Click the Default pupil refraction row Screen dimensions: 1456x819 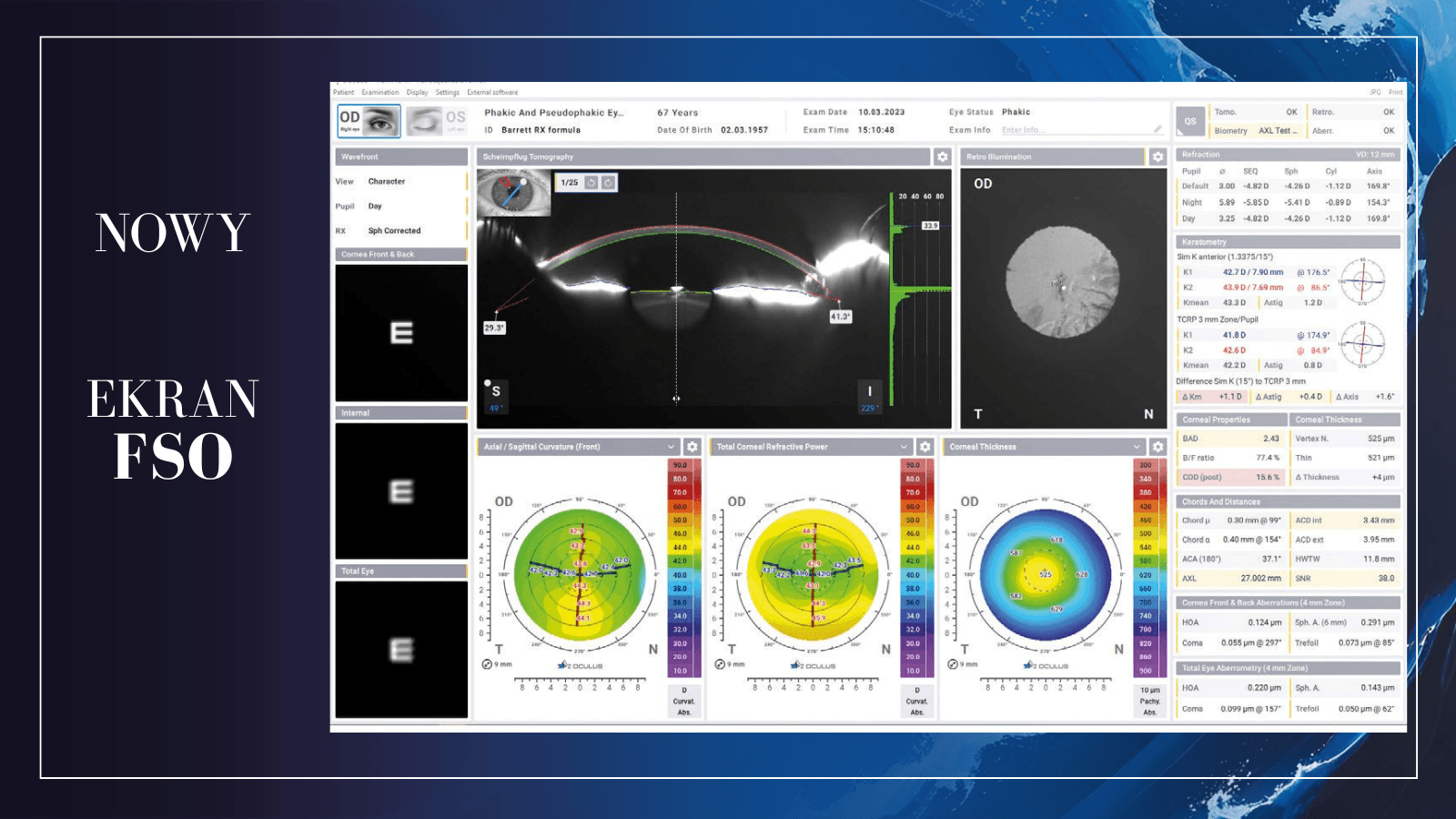tap(1288, 186)
